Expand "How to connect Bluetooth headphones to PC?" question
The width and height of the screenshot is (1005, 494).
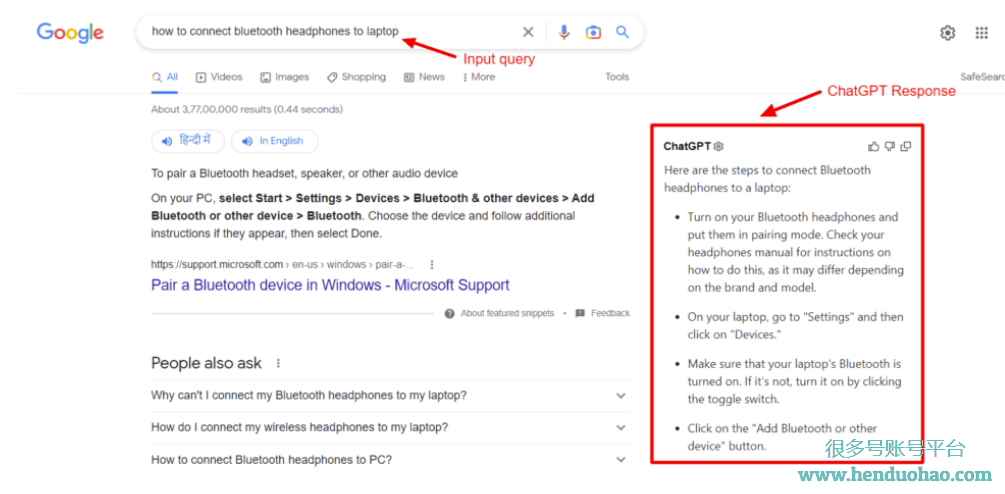click(390, 460)
